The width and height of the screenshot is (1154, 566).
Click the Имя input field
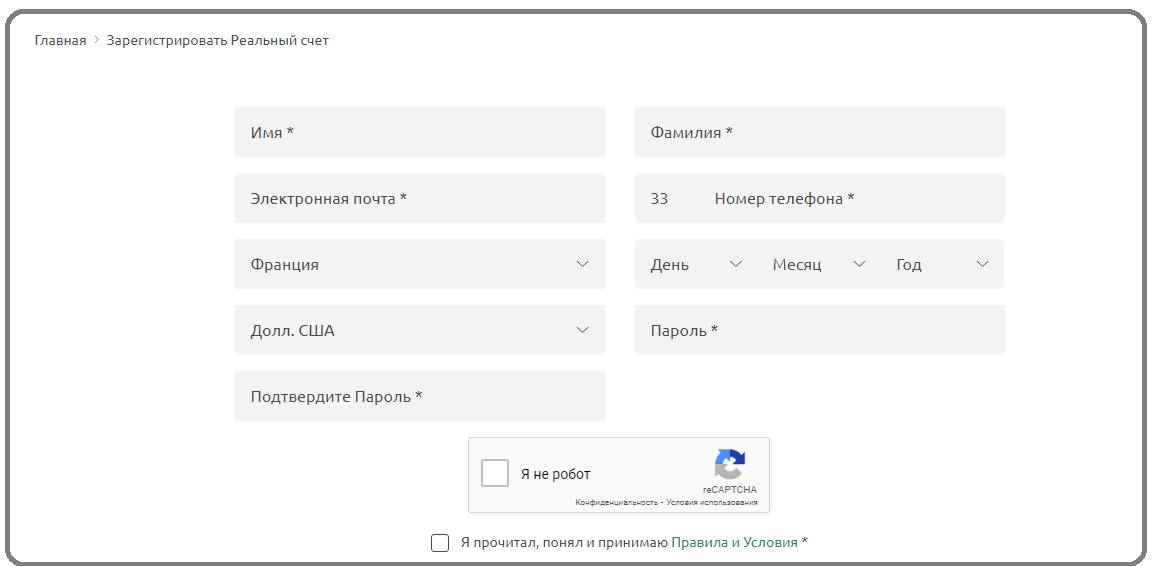(419, 133)
